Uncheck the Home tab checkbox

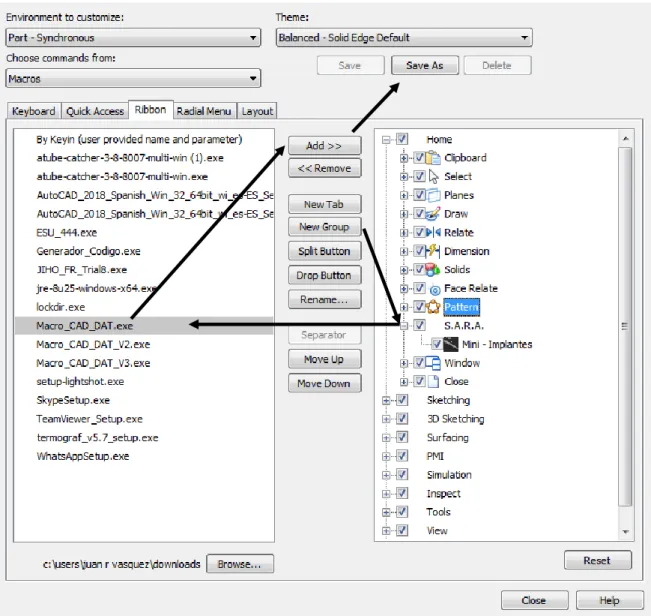pyautogui.click(x=402, y=139)
